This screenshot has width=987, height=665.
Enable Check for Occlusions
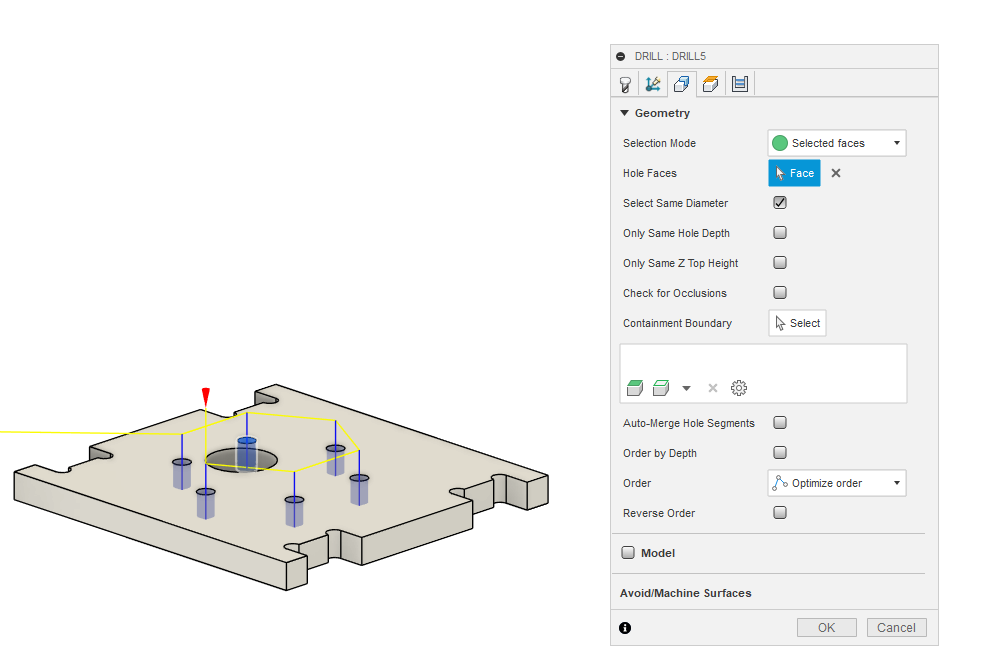pos(780,293)
